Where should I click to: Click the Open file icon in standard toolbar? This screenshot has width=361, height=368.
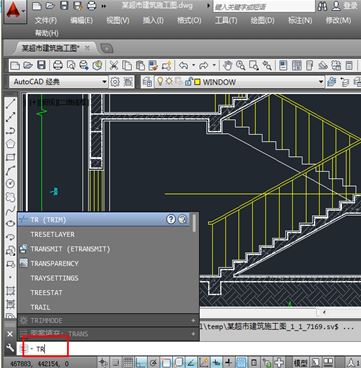[x=28, y=65]
